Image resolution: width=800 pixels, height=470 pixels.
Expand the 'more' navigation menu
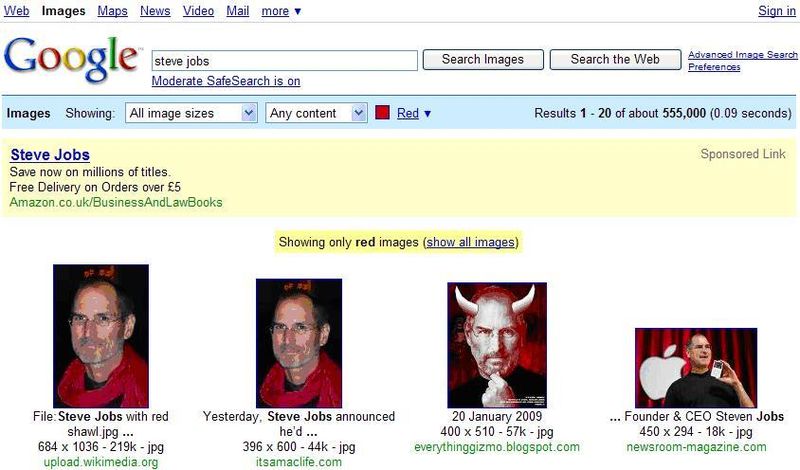click(281, 11)
